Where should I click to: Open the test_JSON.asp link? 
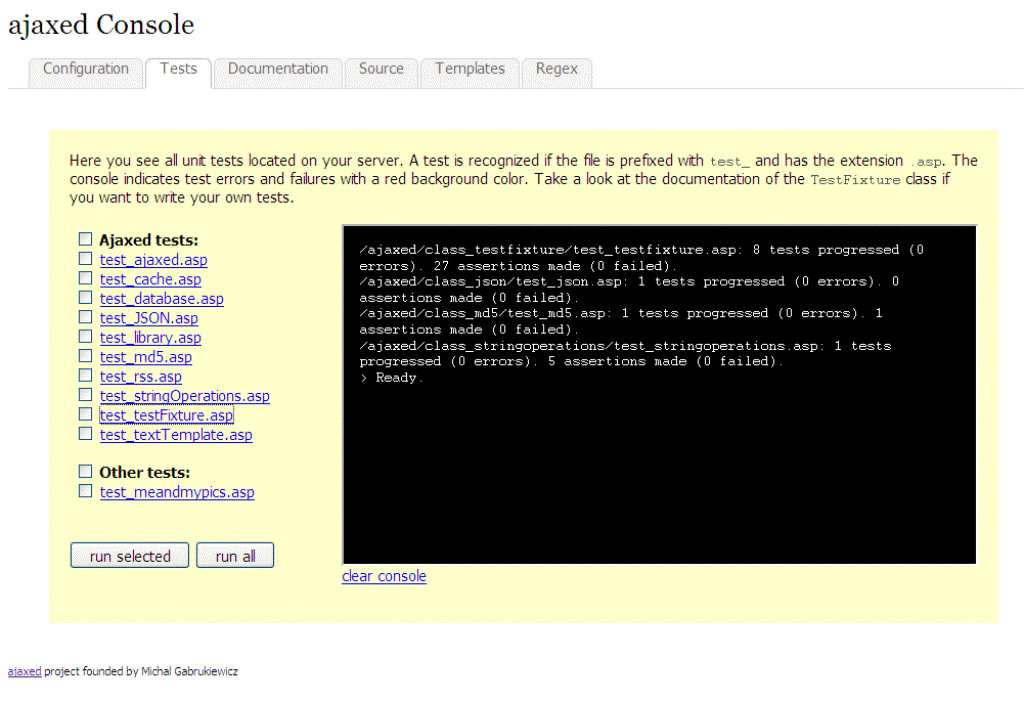click(x=149, y=318)
